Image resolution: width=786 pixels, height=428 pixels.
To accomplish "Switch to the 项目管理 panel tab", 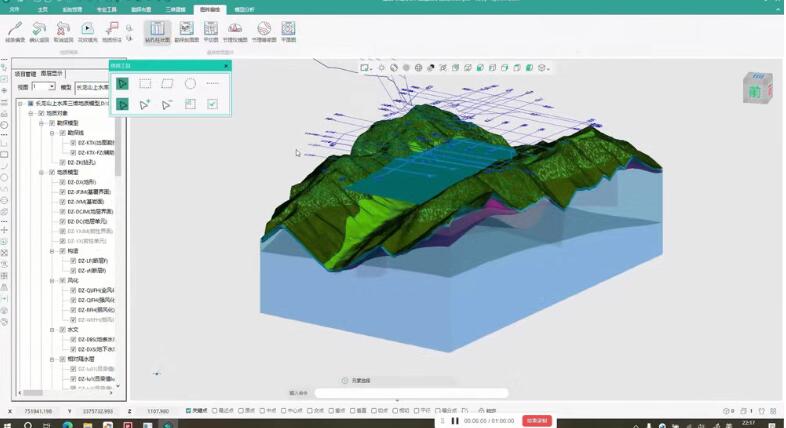I will pyautogui.click(x=26, y=74).
